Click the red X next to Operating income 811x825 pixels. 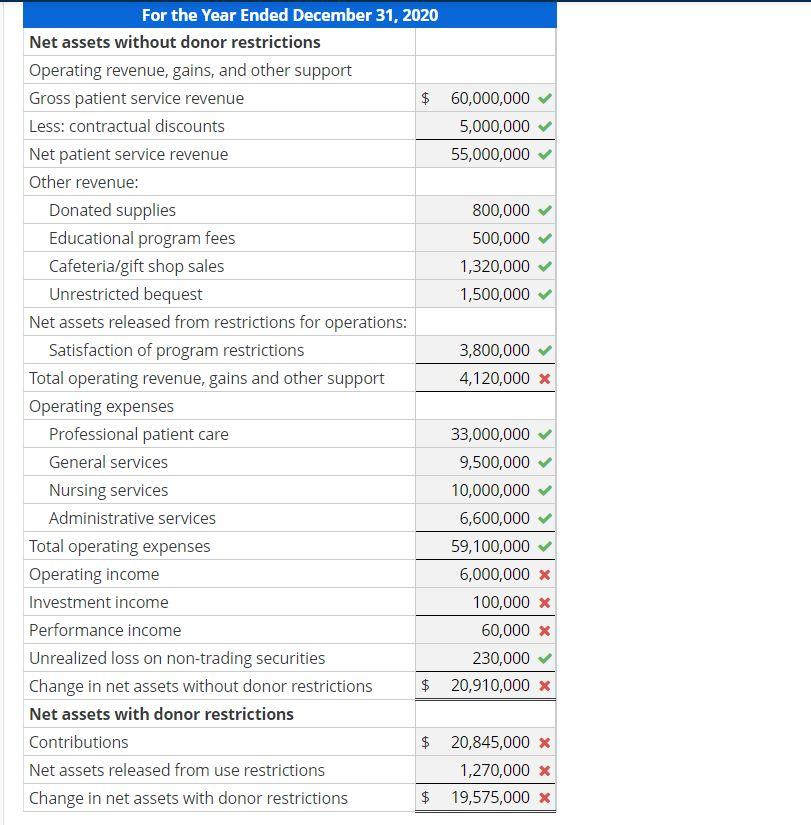click(546, 574)
